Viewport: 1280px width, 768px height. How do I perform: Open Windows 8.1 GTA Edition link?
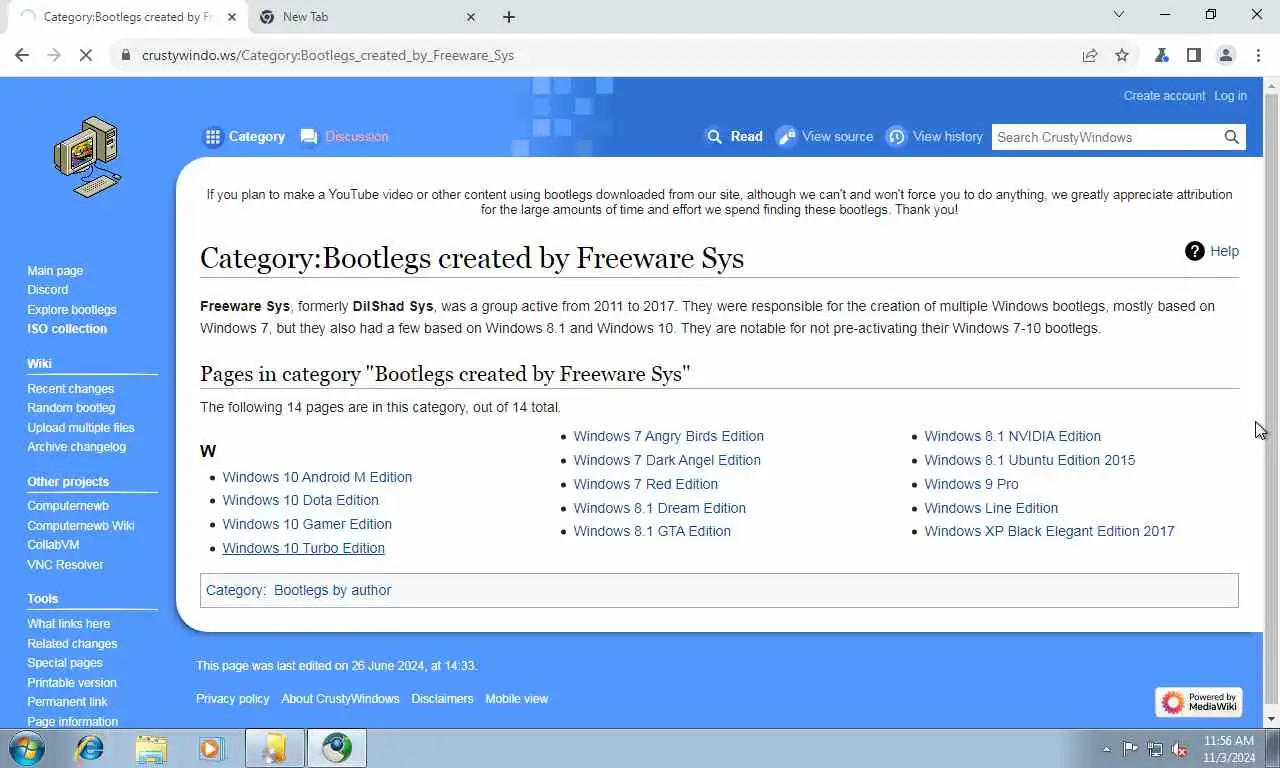pyautogui.click(x=652, y=531)
